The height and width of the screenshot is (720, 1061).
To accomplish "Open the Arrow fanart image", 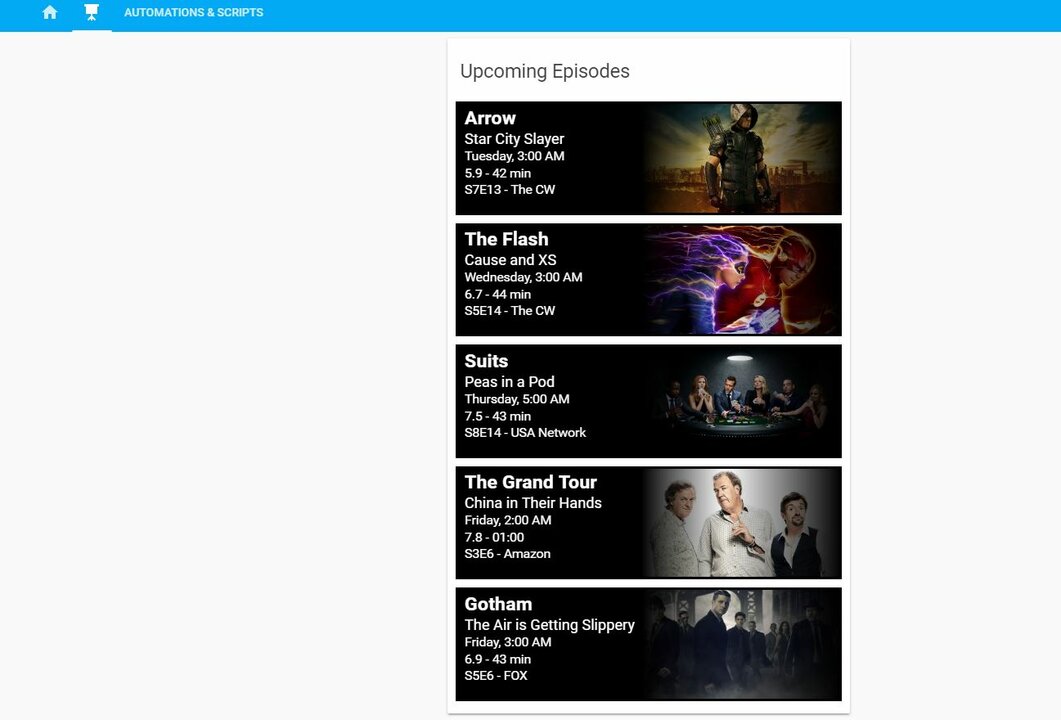I will [x=742, y=158].
